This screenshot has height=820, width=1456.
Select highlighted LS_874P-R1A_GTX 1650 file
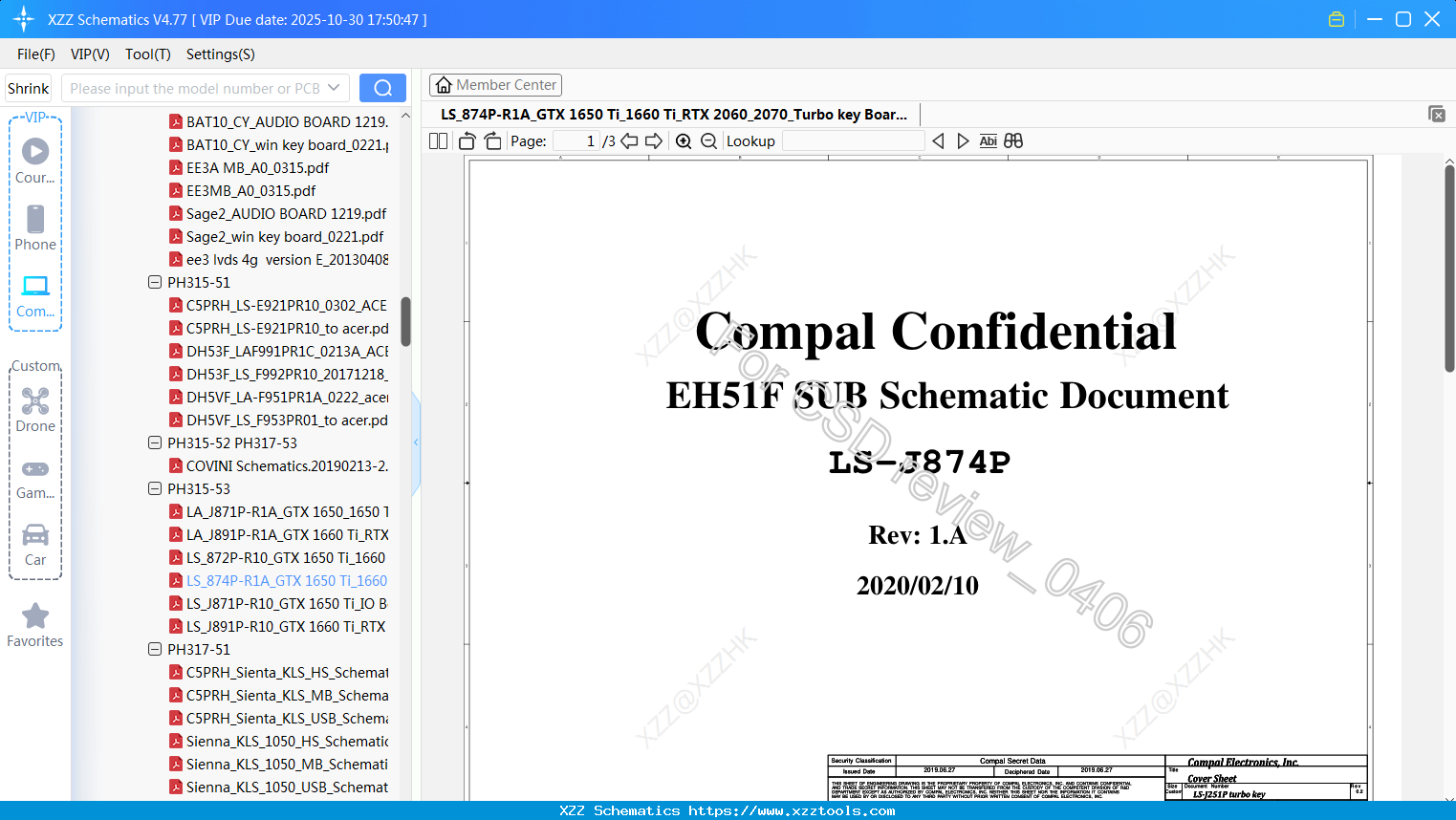[x=278, y=581]
